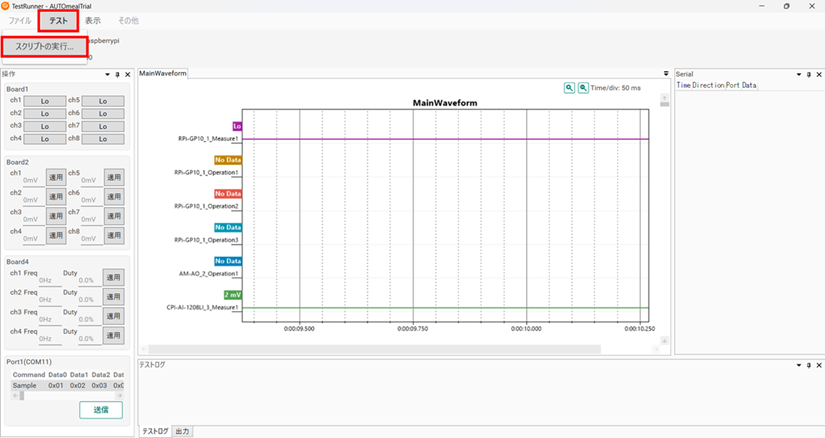Open the MainWaveform tab list dropdown

[x=666, y=74]
